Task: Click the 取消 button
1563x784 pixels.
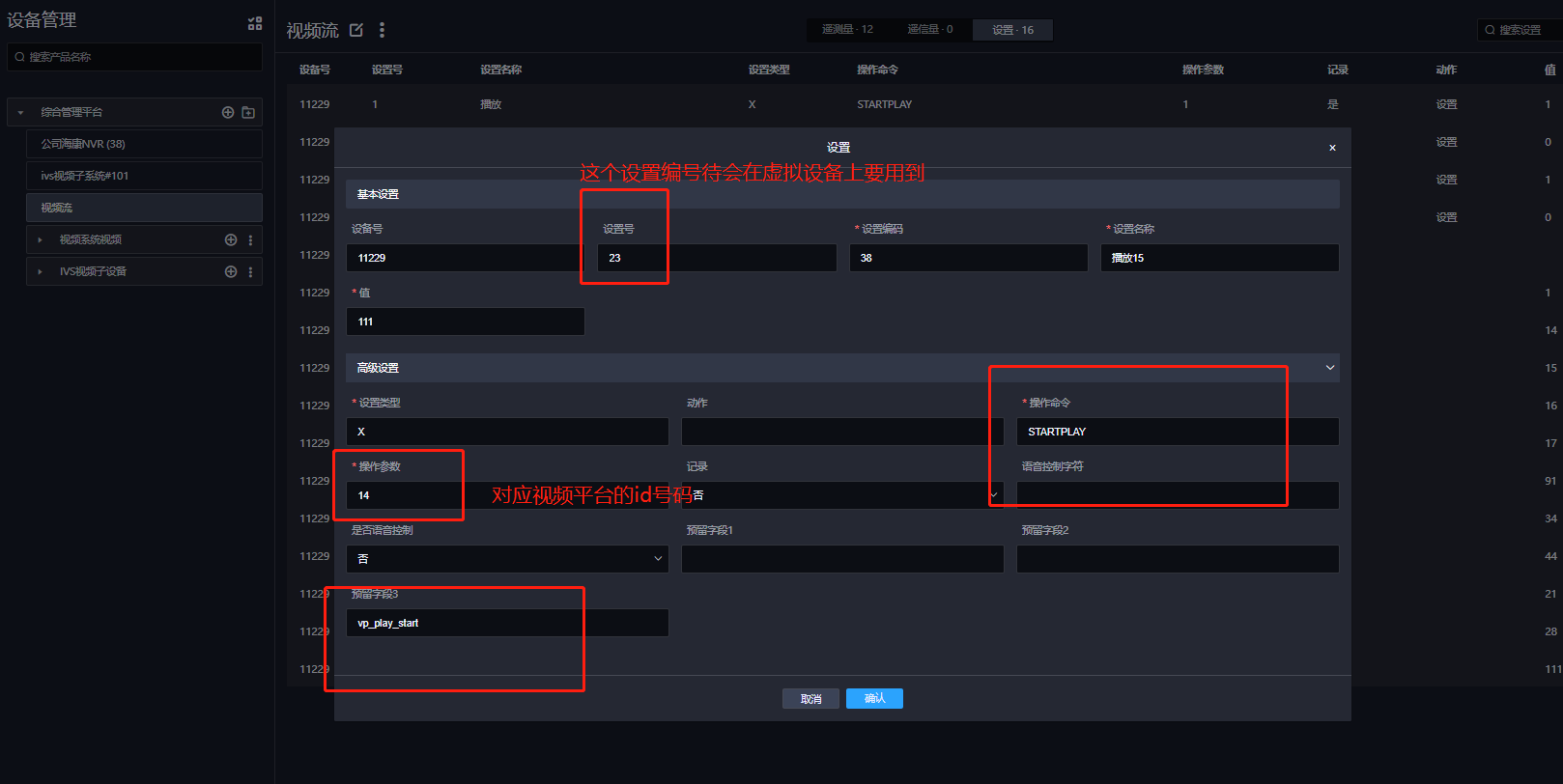Action: tap(810, 699)
